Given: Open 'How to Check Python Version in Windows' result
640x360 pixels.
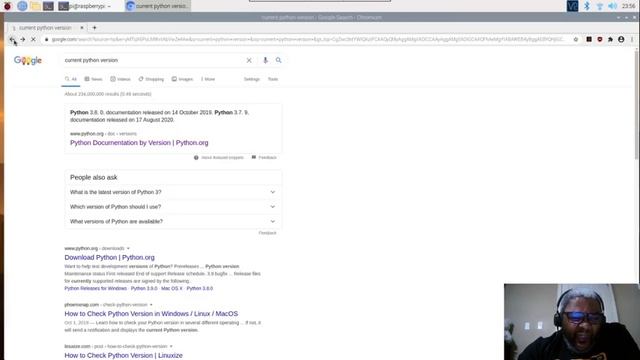Looking at the screenshot, I should [x=151, y=314].
